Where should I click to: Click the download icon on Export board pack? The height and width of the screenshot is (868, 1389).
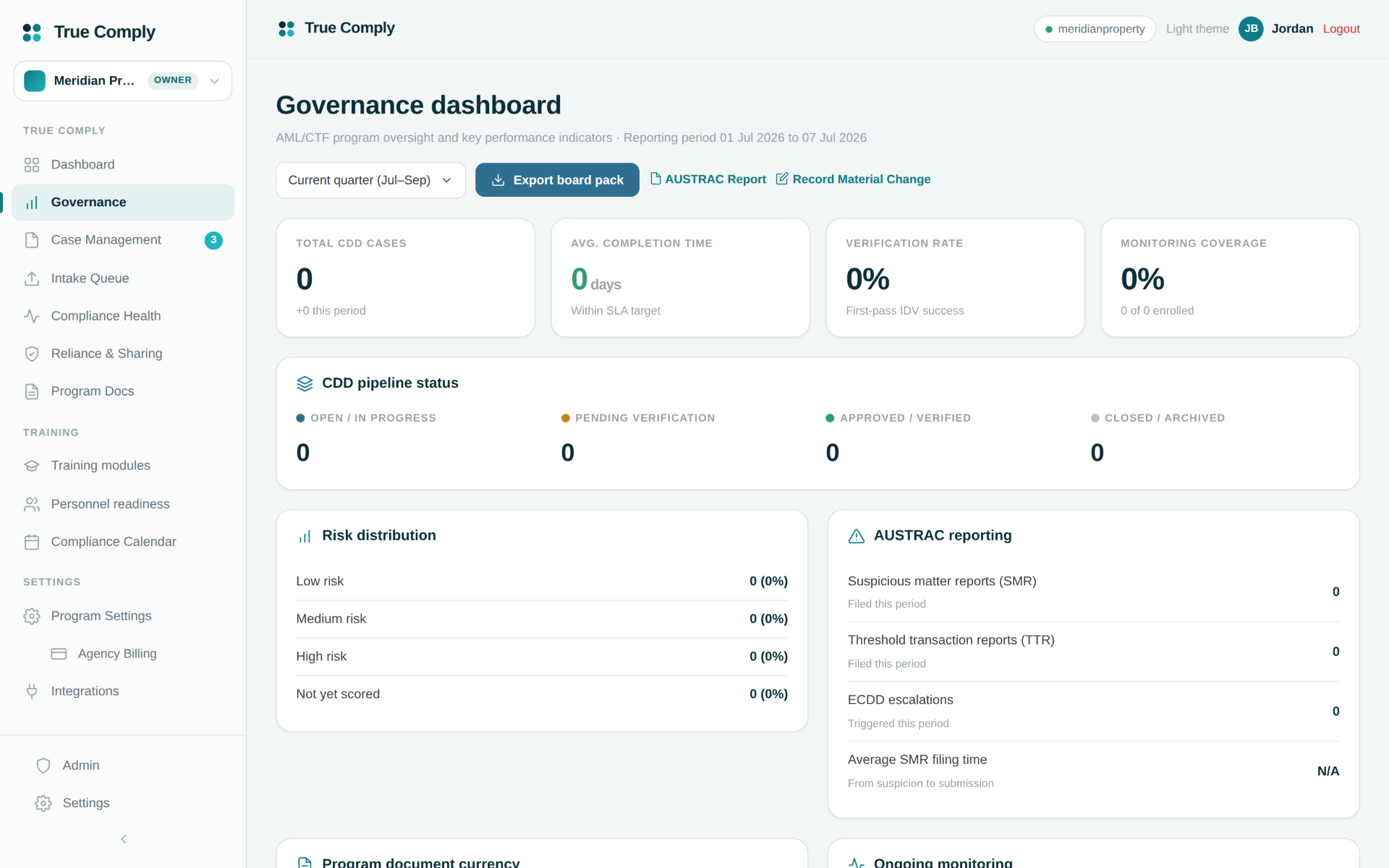click(x=498, y=180)
